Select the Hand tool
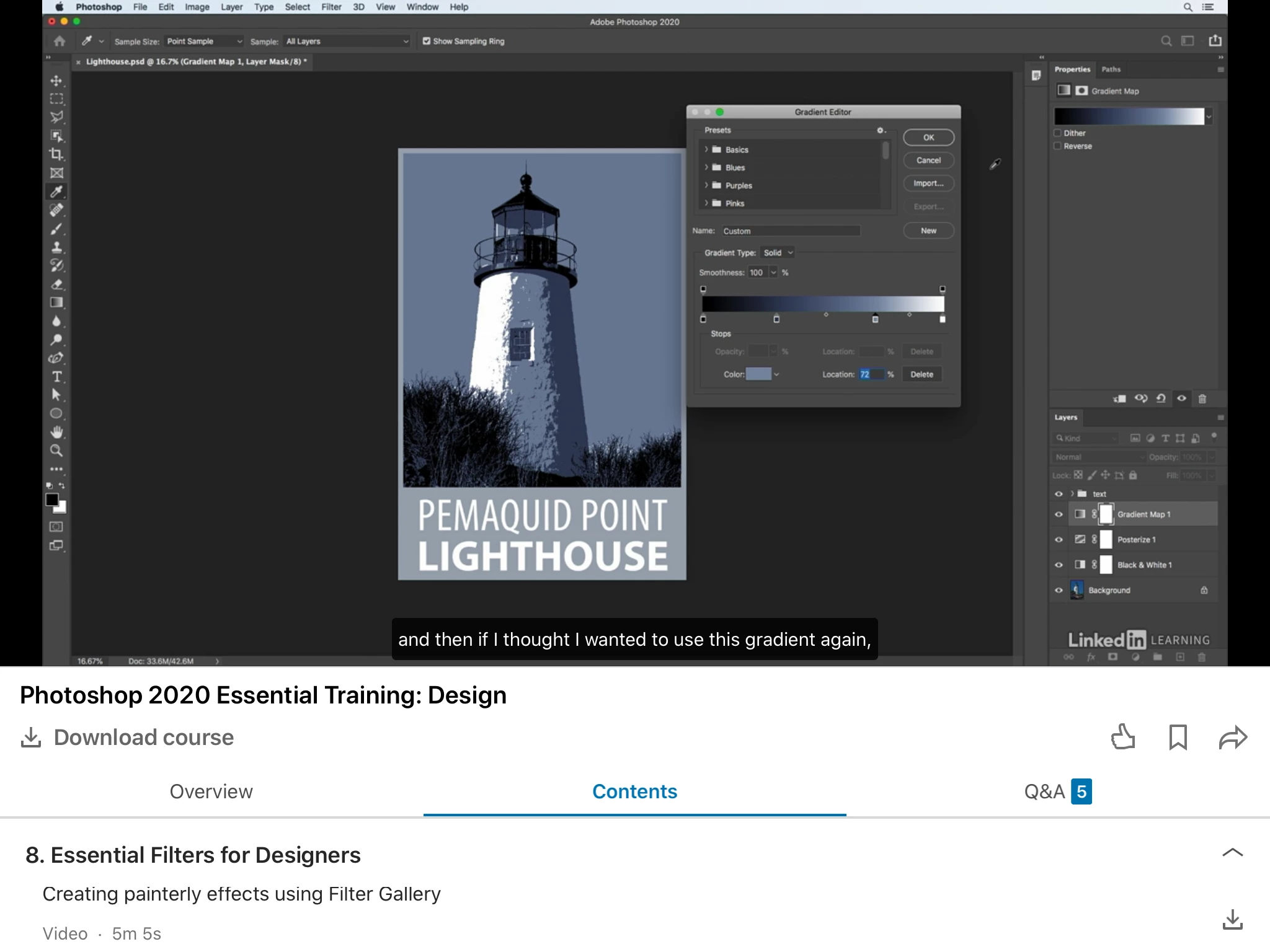 (56, 432)
